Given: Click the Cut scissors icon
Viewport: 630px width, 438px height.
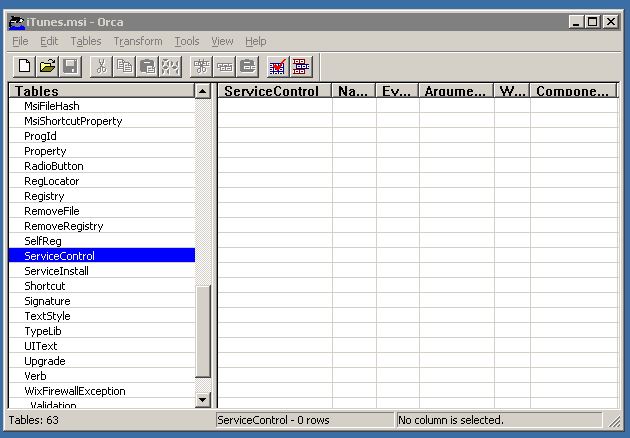Looking at the screenshot, I should (x=101, y=66).
